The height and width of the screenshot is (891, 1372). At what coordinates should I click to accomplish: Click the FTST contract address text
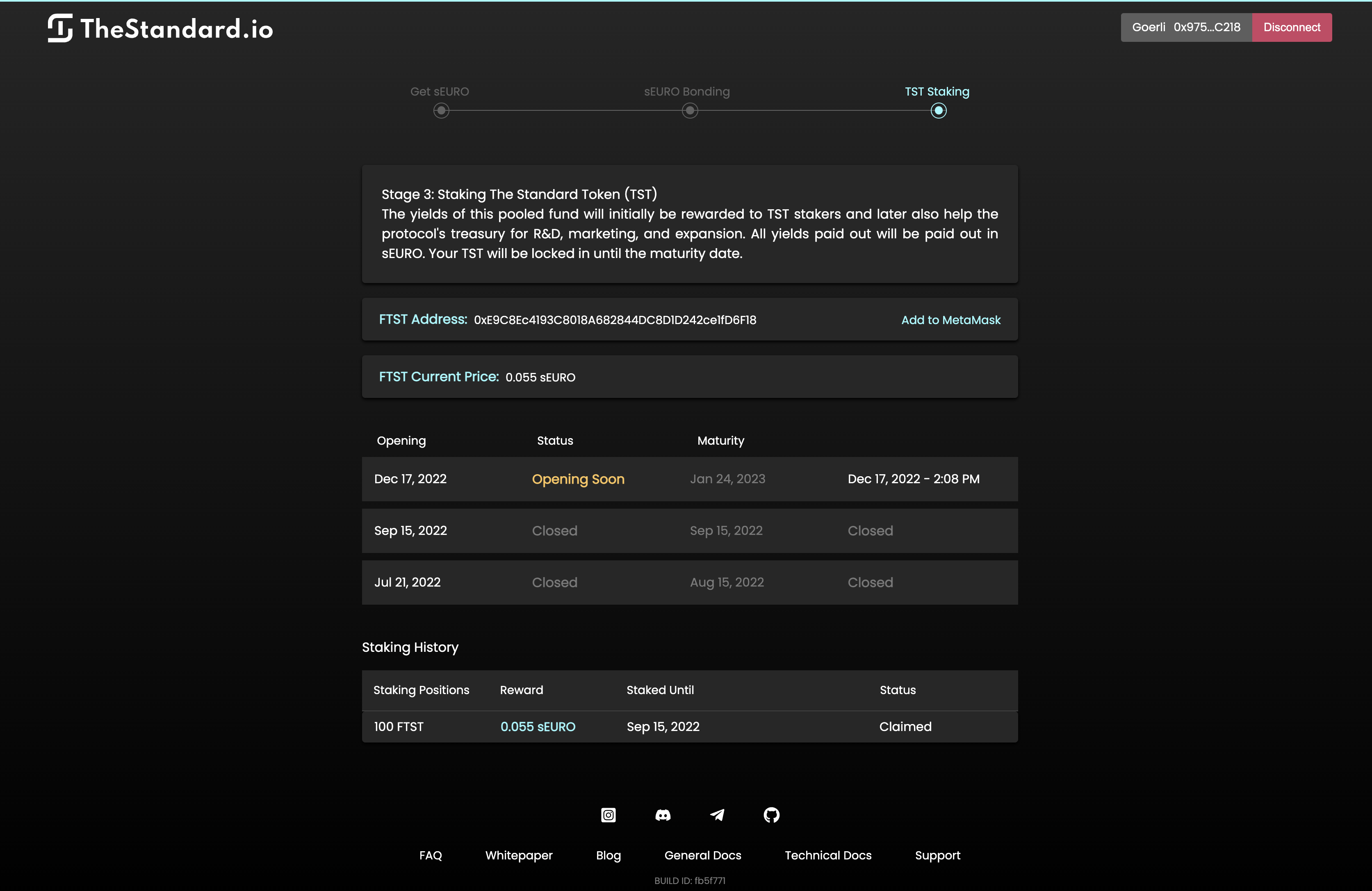click(x=615, y=320)
